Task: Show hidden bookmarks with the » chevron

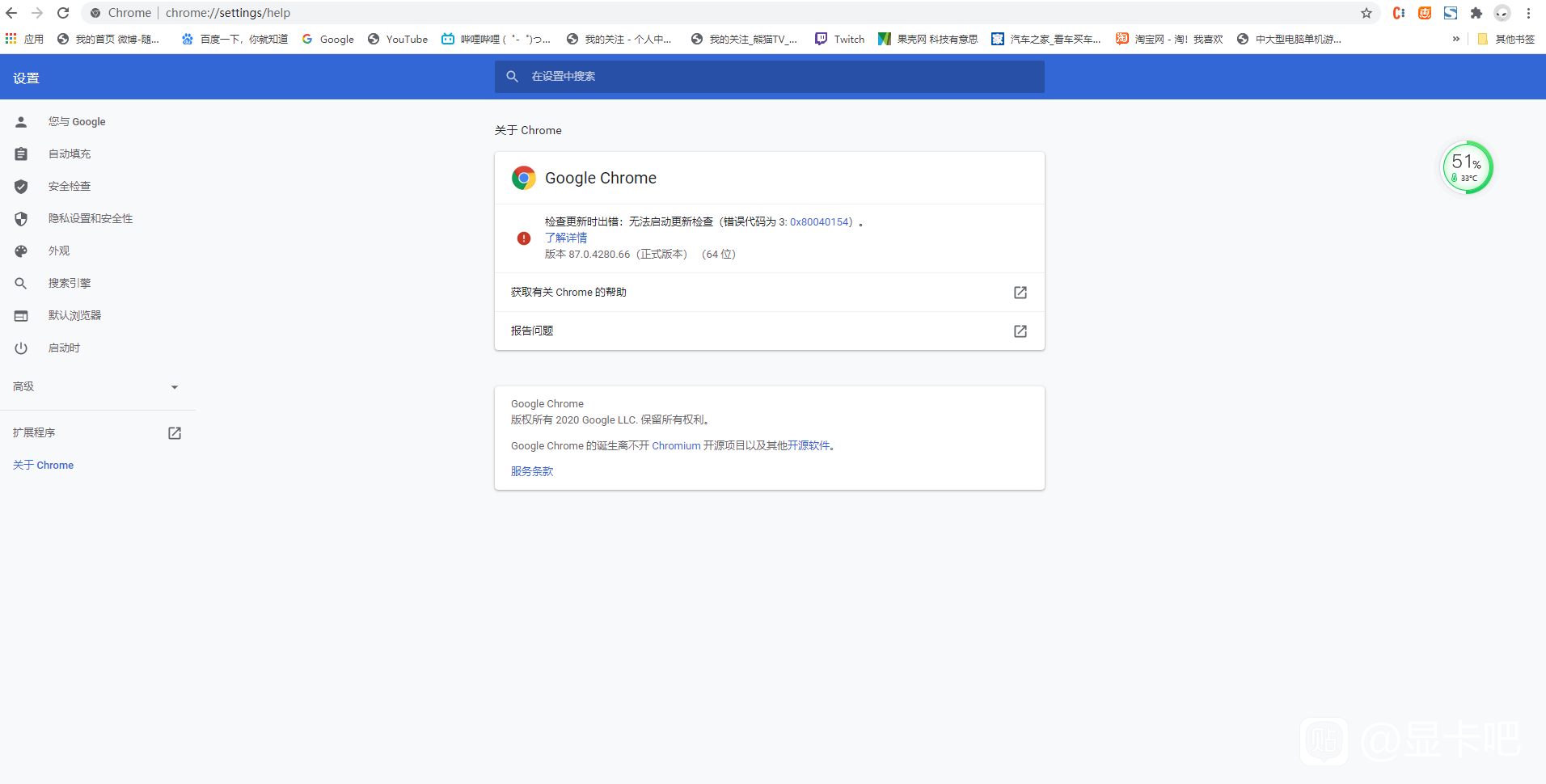Action: click(1456, 39)
